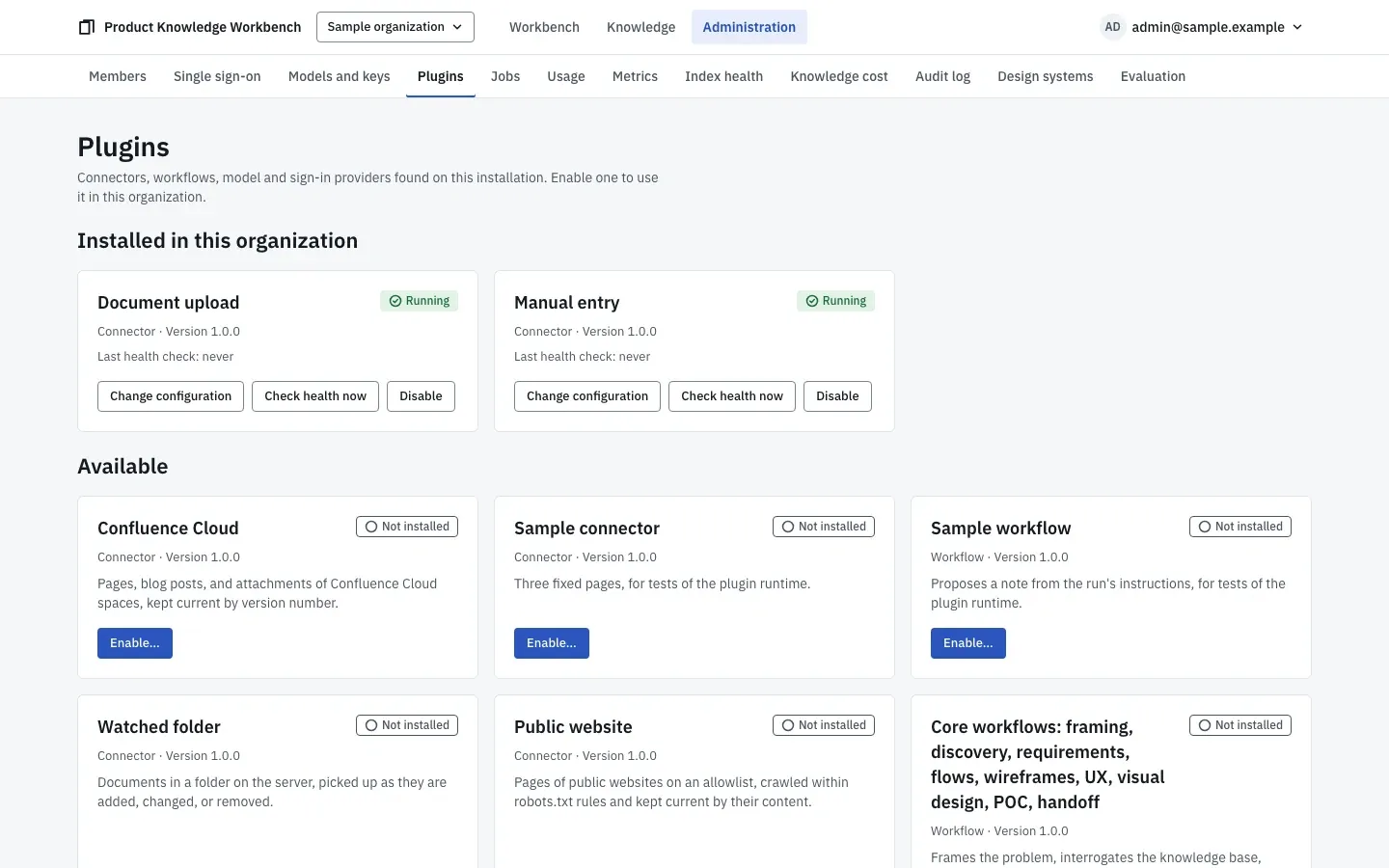Click Not installed badge on Sample connector
The height and width of the screenshot is (868, 1389).
pyautogui.click(x=824, y=527)
